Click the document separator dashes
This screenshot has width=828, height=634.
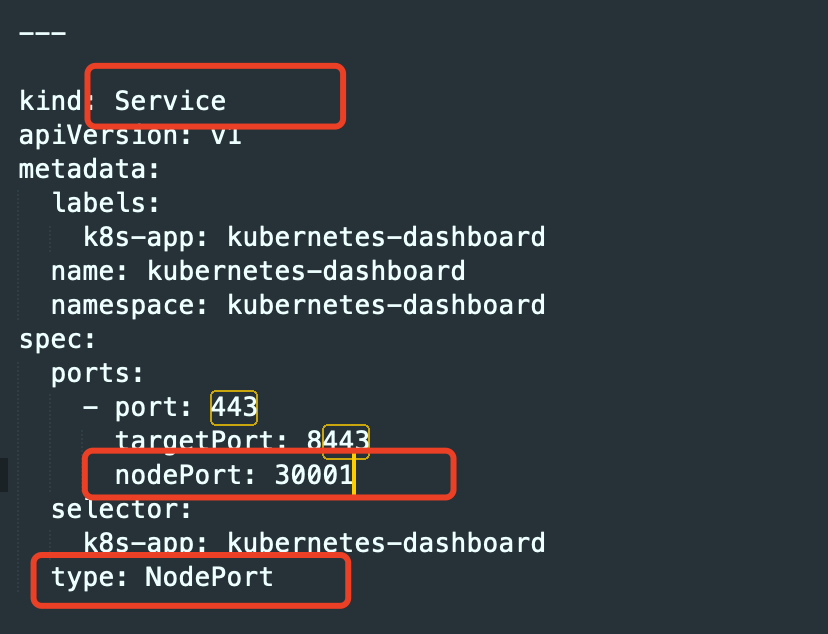pyautogui.click(x=42, y=33)
